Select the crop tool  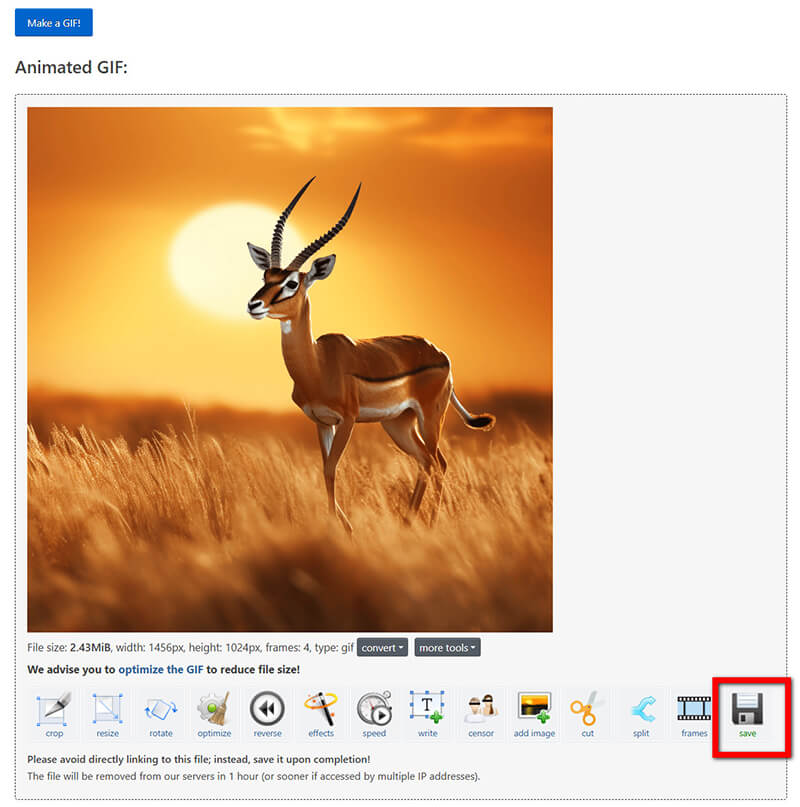(x=54, y=715)
